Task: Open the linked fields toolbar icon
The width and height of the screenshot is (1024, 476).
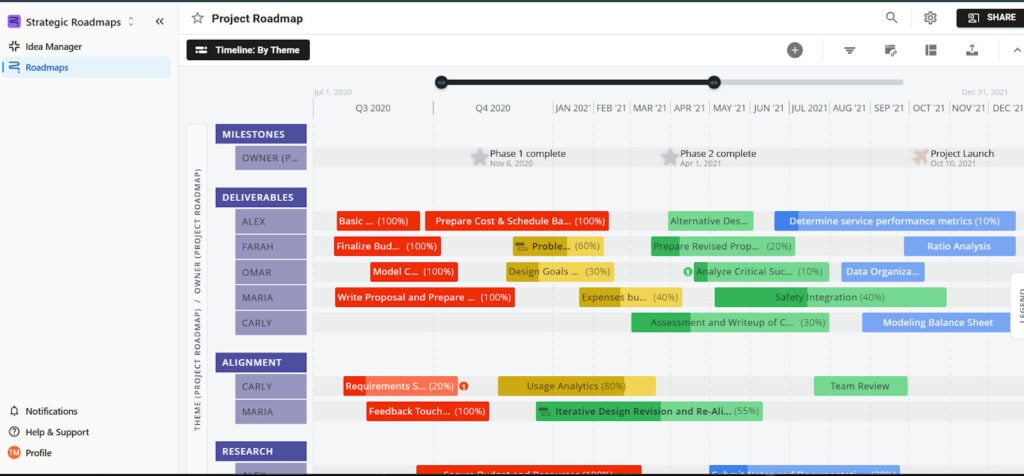Action: click(x=890, y=50)
